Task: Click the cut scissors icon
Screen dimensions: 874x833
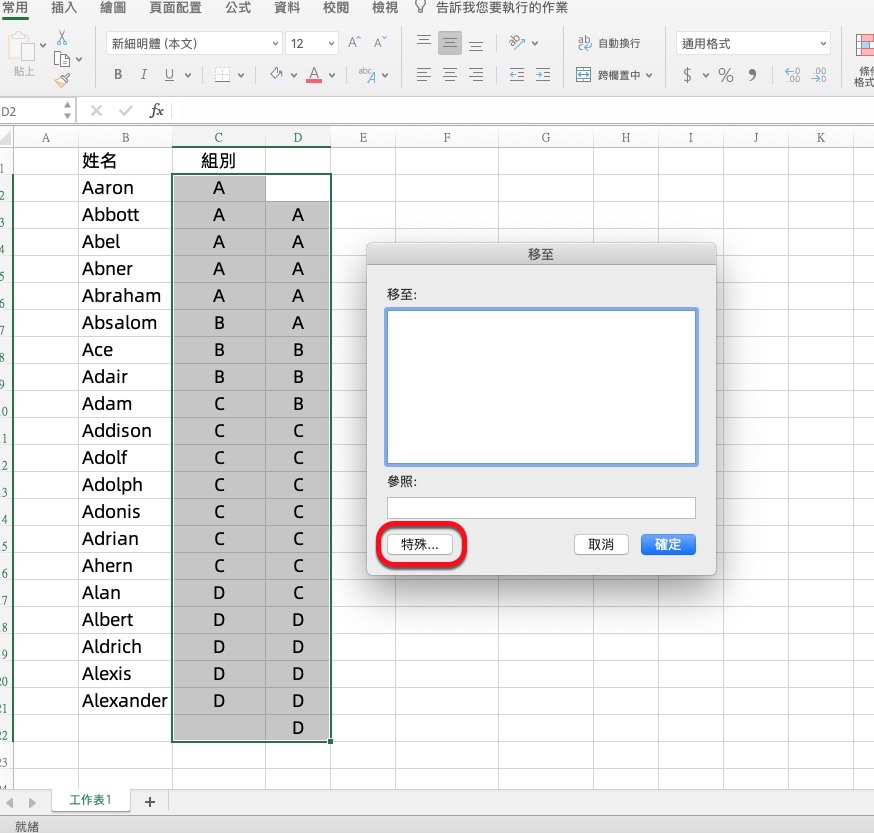Action: pyautogui.click(x=62, y=38)
